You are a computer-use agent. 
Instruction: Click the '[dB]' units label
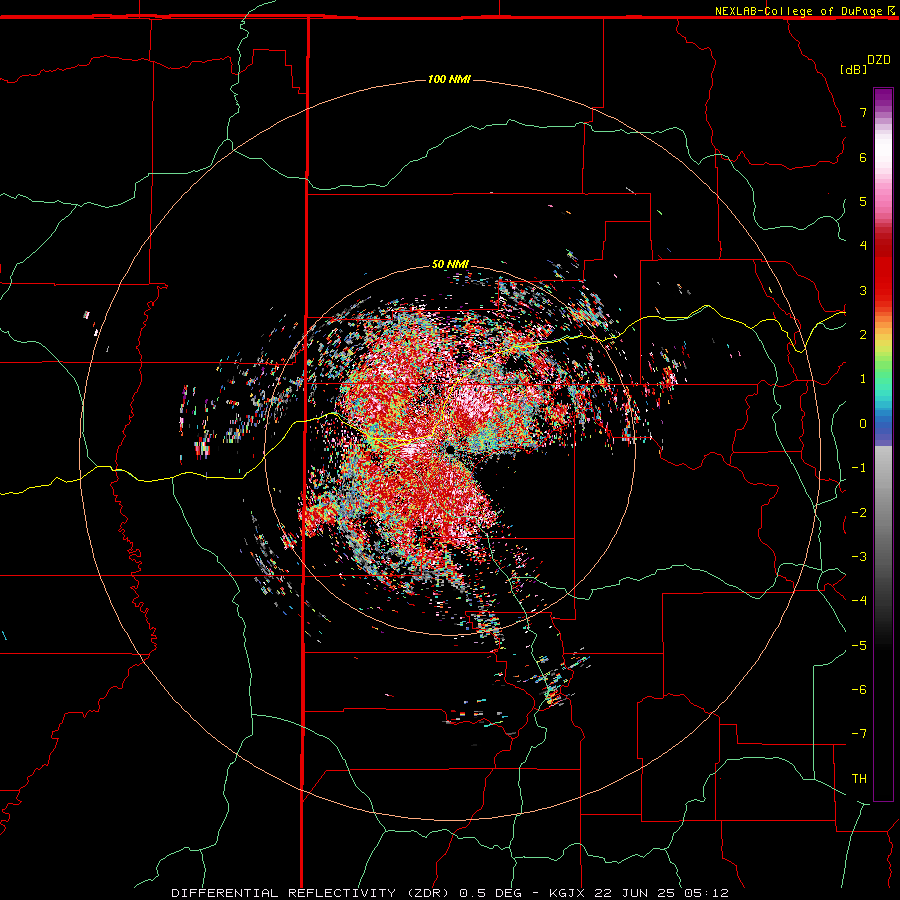pos(853,69)
